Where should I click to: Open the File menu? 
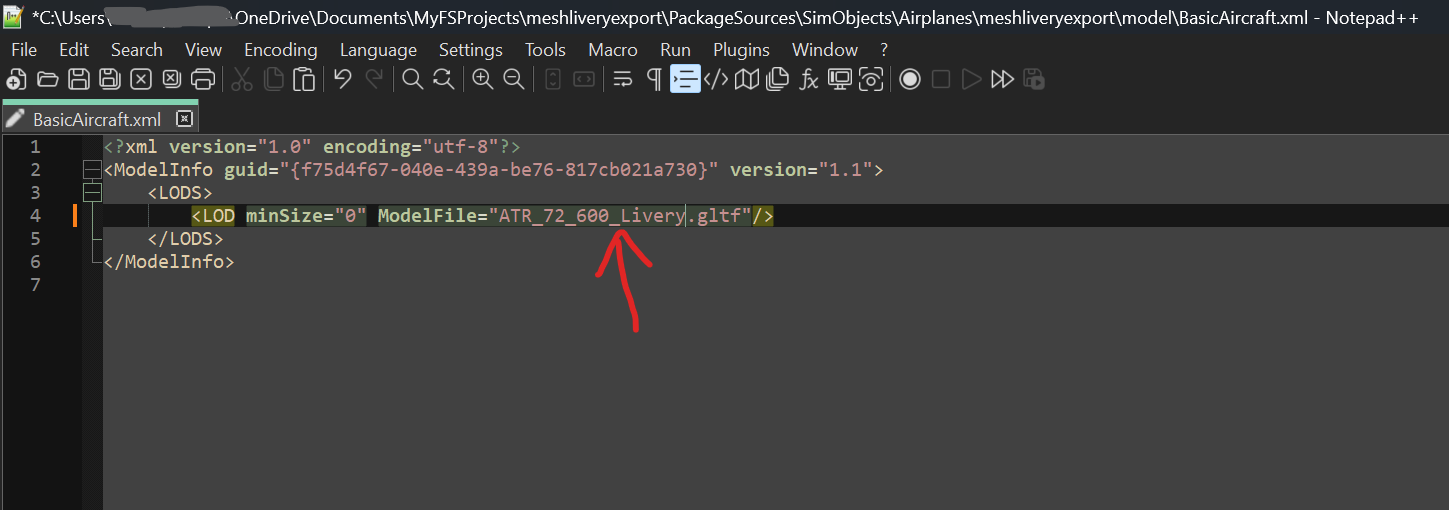tap(24, 49)
